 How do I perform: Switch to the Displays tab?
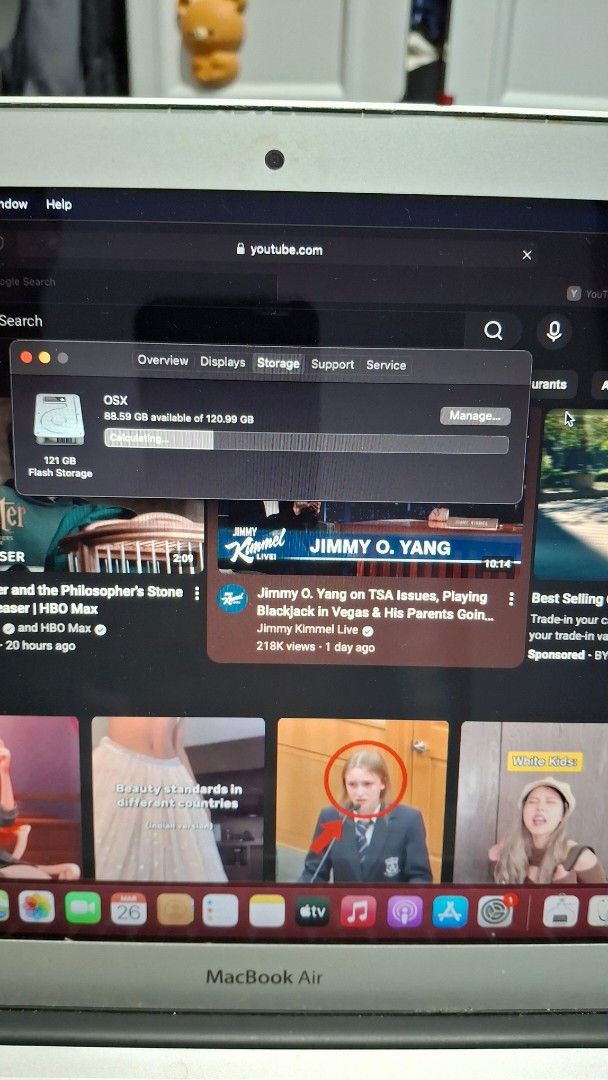[x=222, y=362]
